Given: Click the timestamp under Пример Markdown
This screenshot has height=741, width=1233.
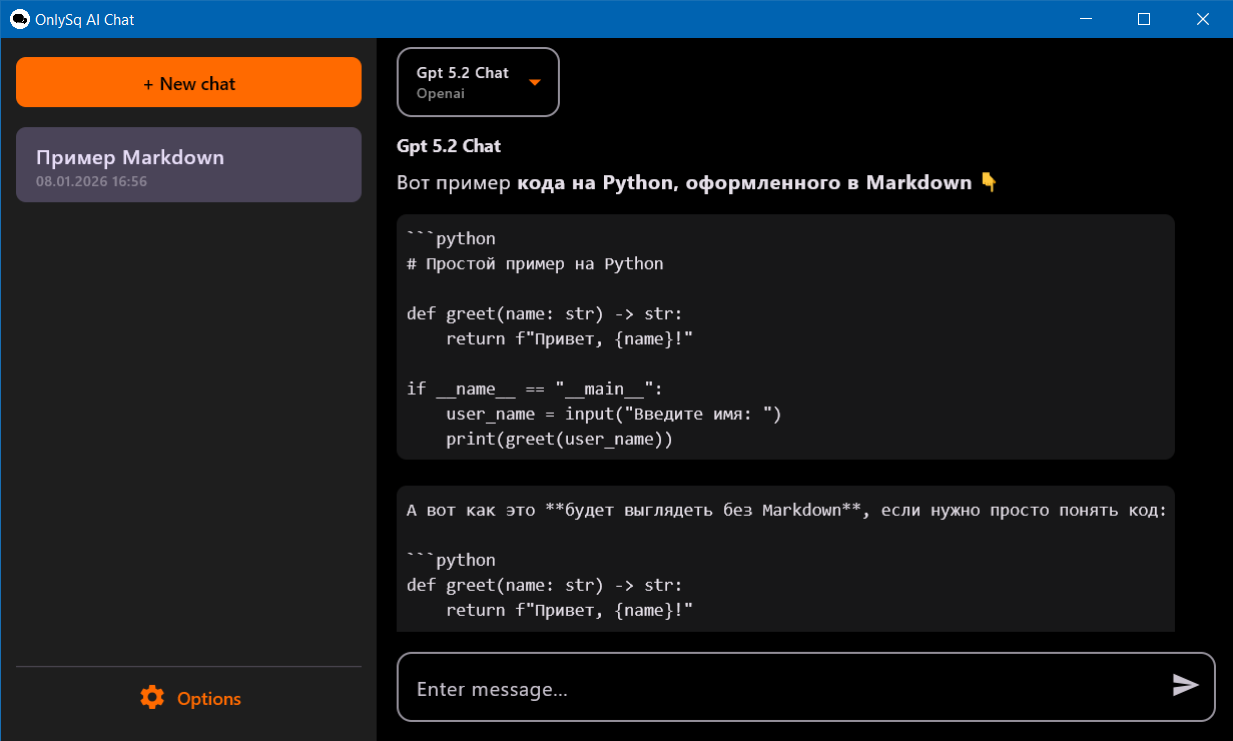Looking at the screenshot, I should [x=90, y=181].
